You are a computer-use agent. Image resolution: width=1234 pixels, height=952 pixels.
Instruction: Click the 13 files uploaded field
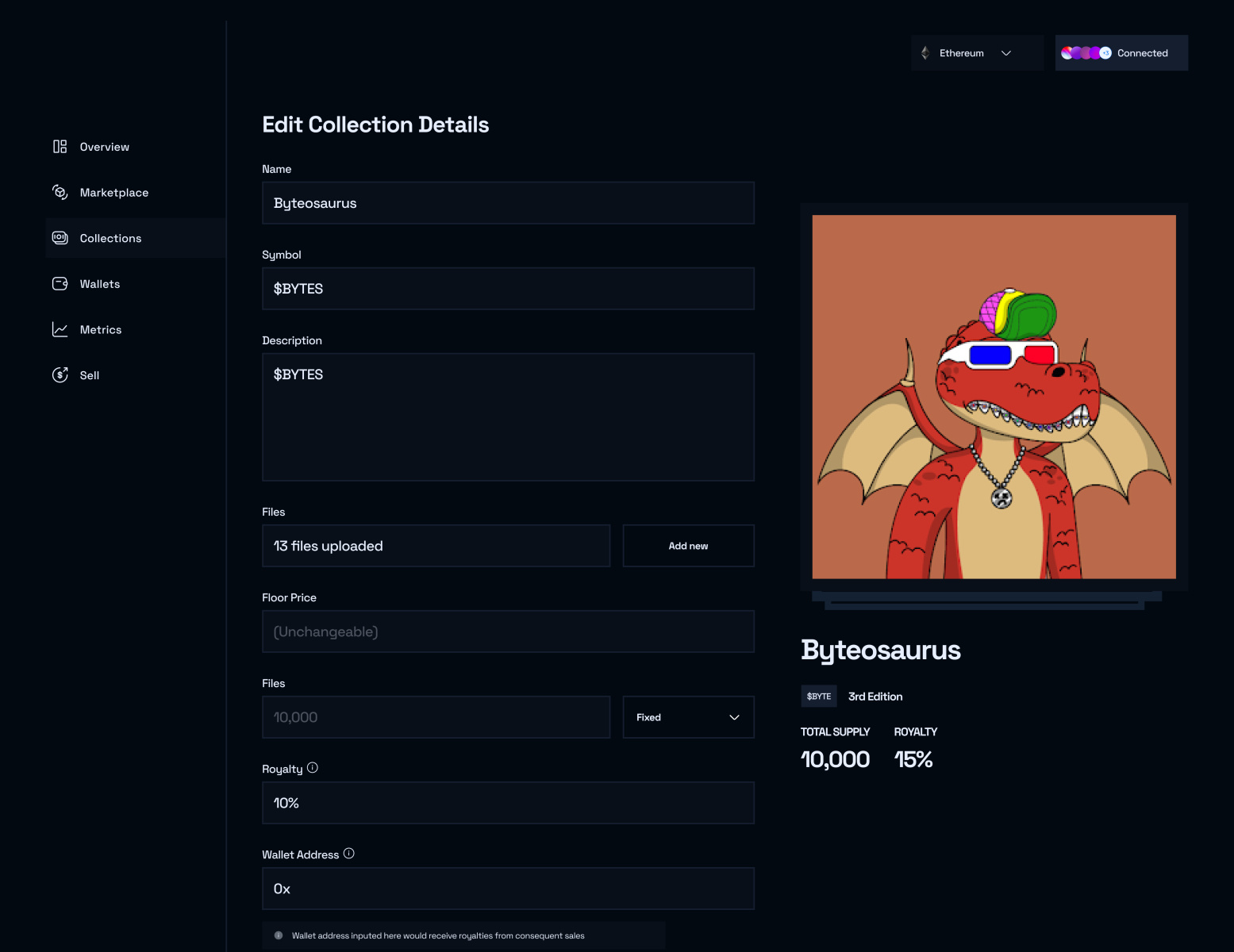pos(436,546)
